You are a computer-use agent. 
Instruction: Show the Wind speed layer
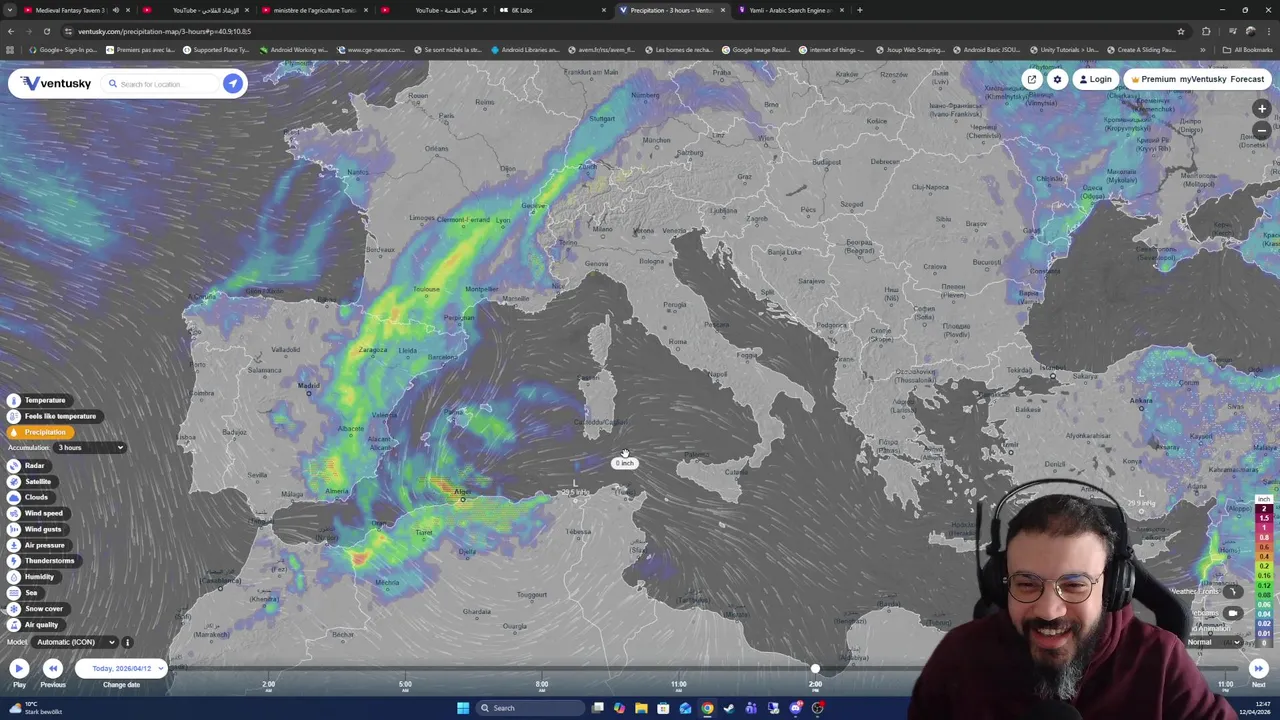tap(36, 513)
